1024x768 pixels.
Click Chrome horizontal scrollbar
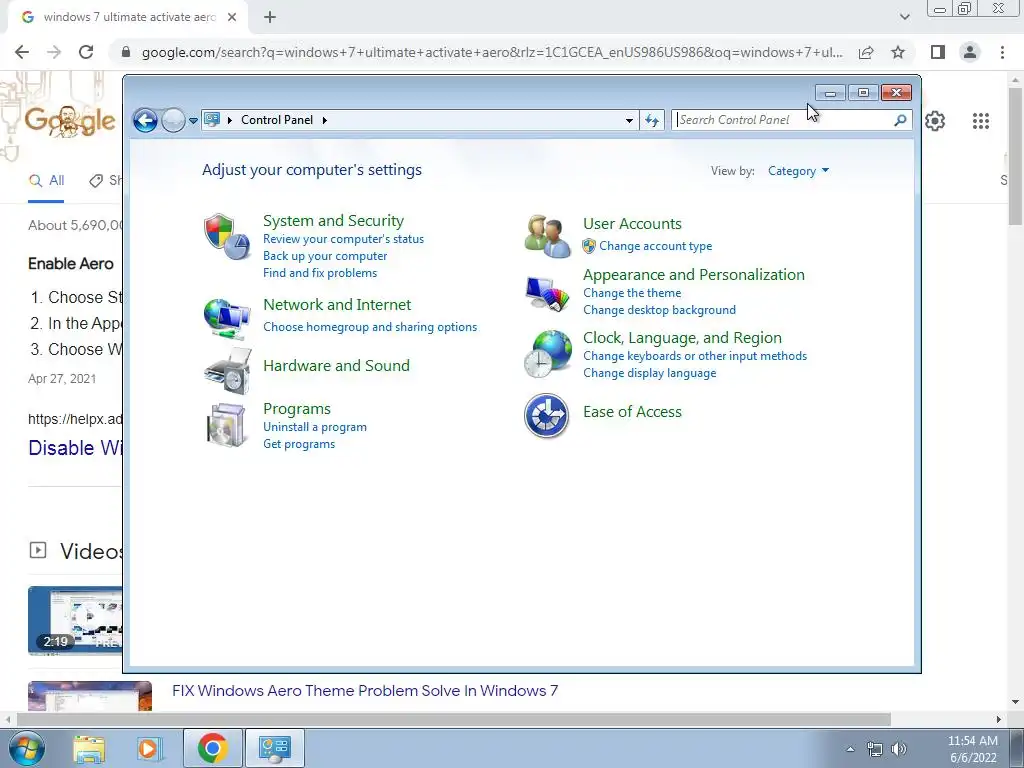click(x=453, y=719)
